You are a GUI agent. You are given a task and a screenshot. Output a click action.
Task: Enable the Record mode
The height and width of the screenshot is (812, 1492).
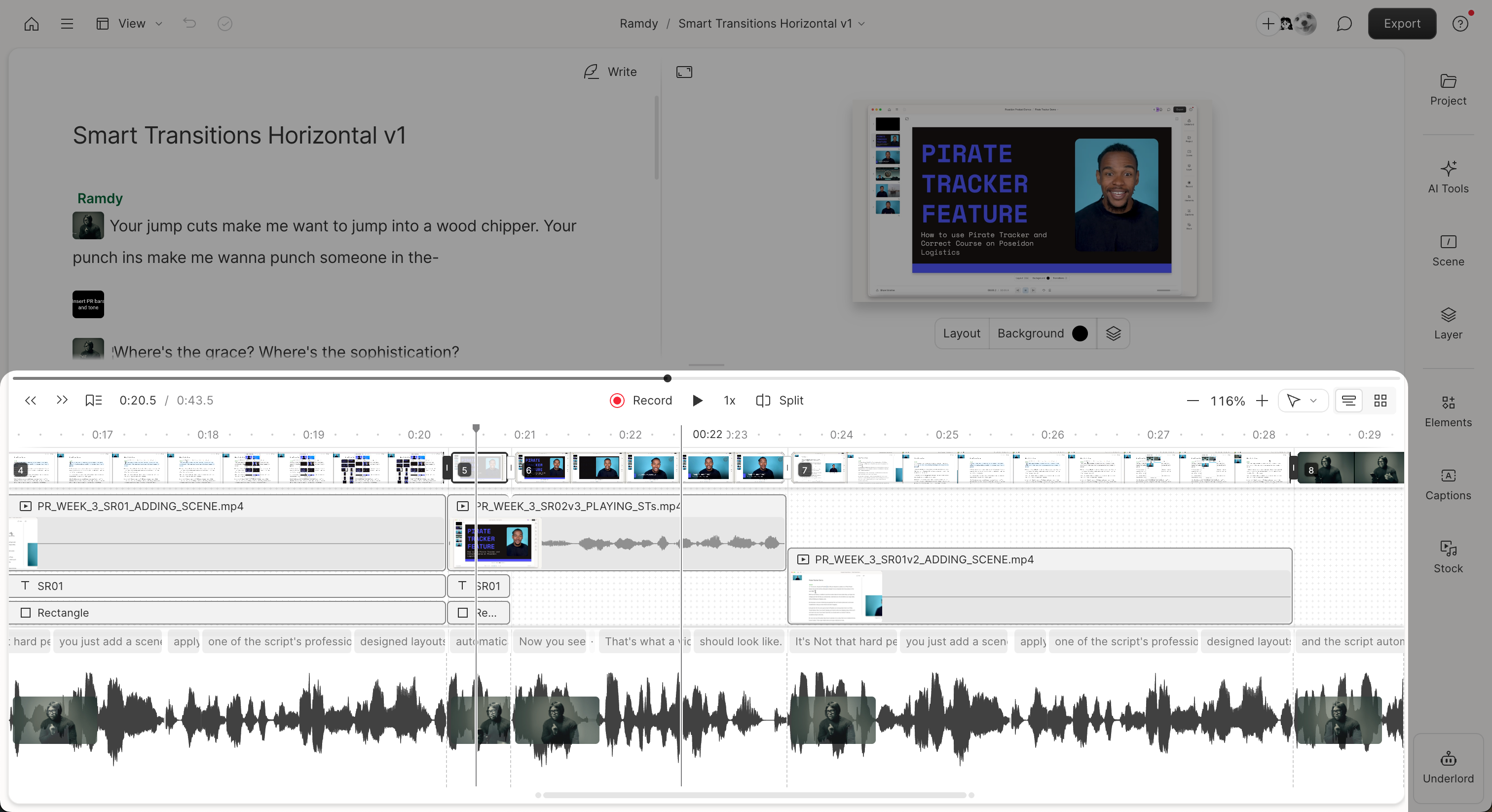tap(640, 400)
